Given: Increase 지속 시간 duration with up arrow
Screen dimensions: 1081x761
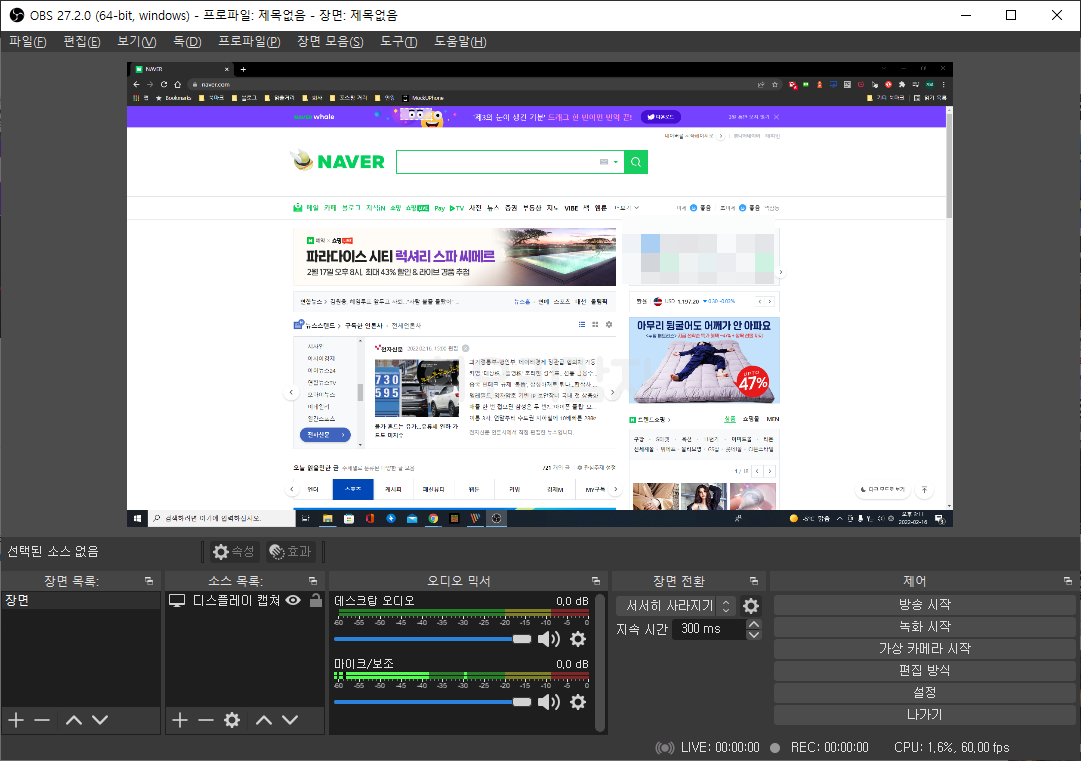Looking at the screenshot, I should [754, 624].
